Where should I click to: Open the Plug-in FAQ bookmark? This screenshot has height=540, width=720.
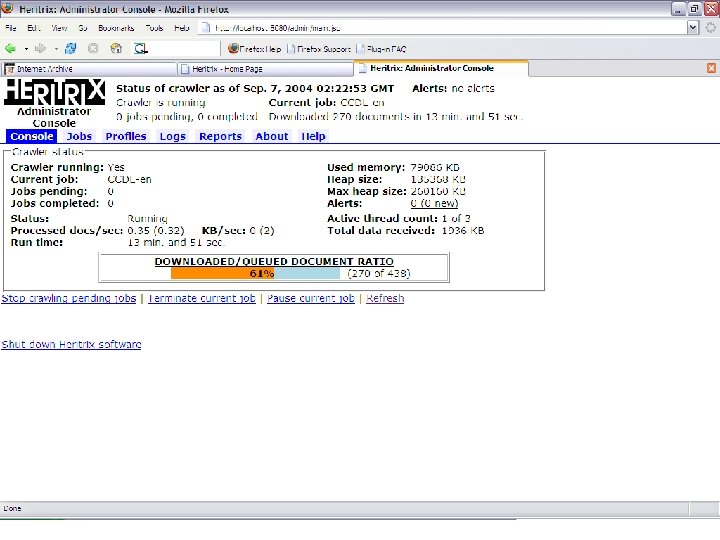[382, 49]
